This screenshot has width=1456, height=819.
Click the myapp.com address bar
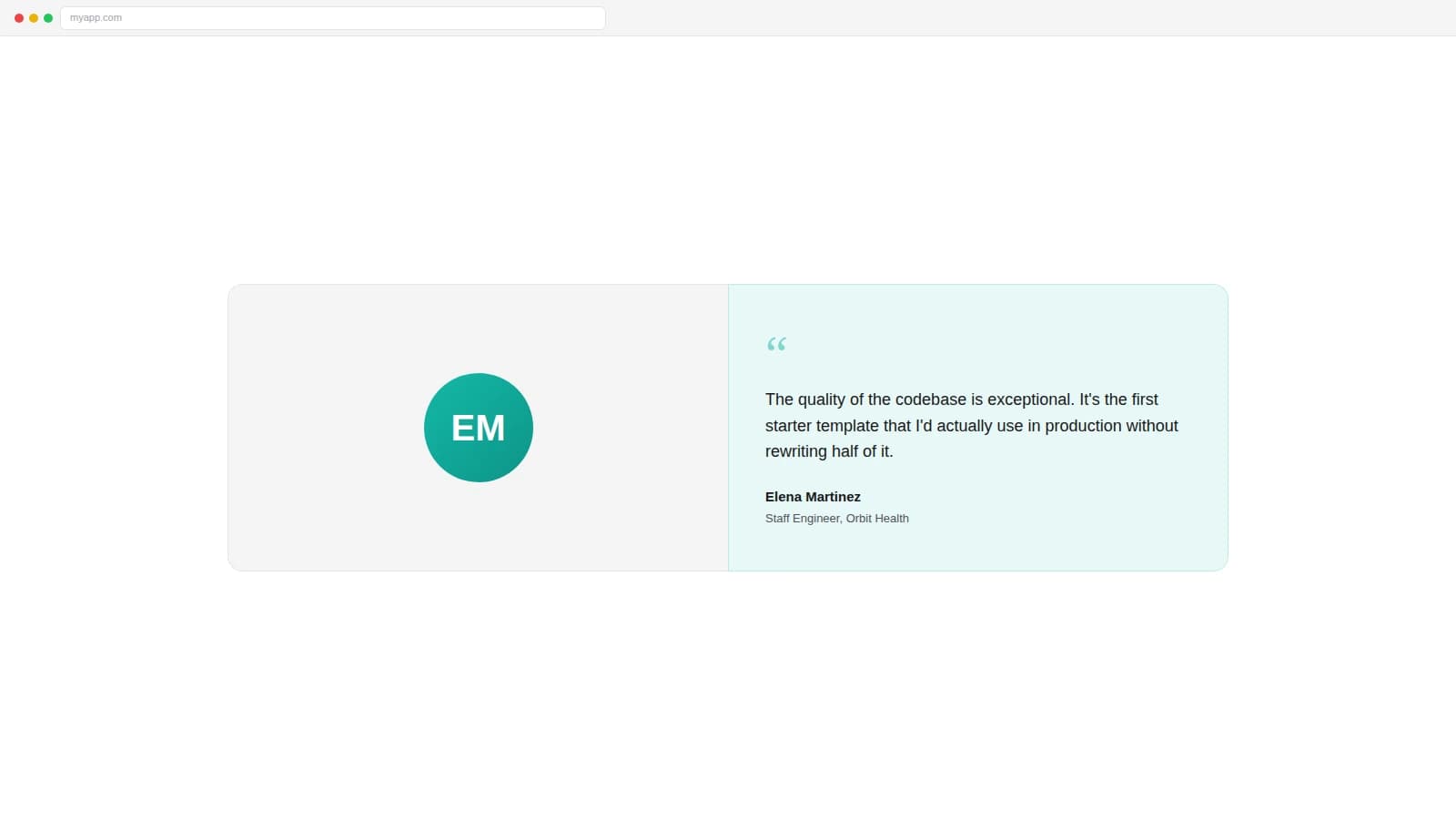click(333, 18)
